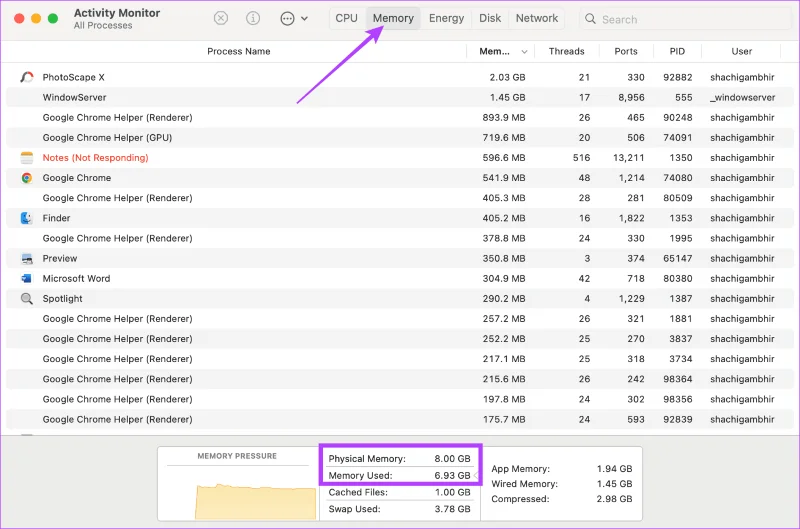800x529 pixels.
Task: Select the Spotlight process name
Action: click(62, 298)
